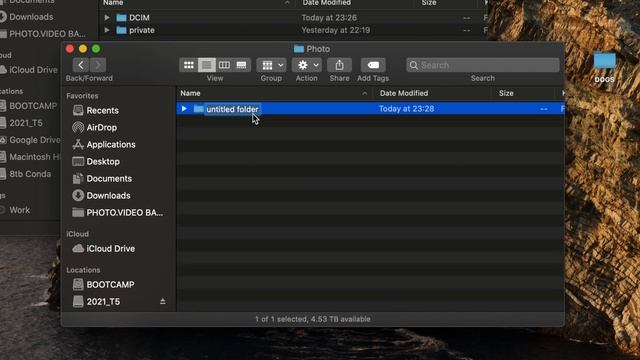
Task: Open iCloud Drive in Photo window sidebar
Action: (x=110, y=249)
